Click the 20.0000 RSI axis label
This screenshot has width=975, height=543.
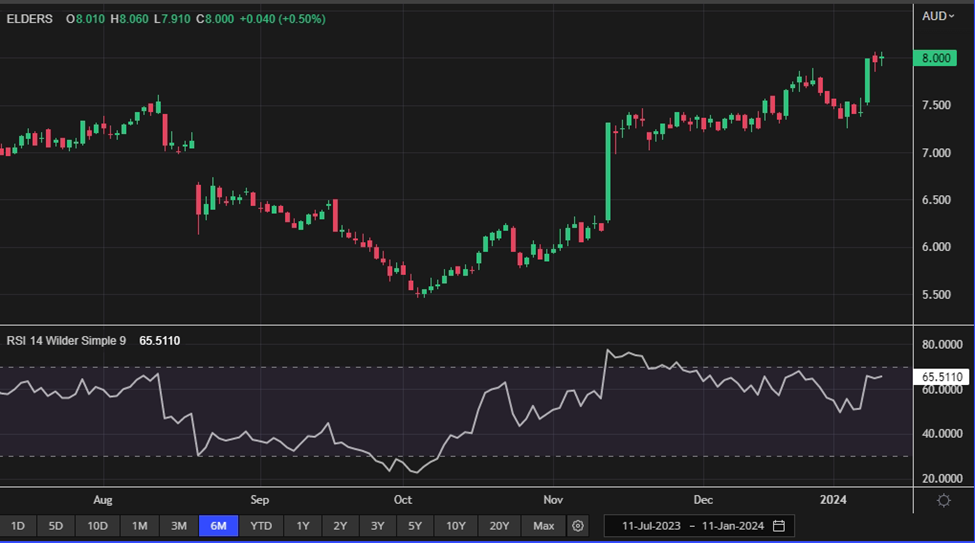tap(942, 479)
